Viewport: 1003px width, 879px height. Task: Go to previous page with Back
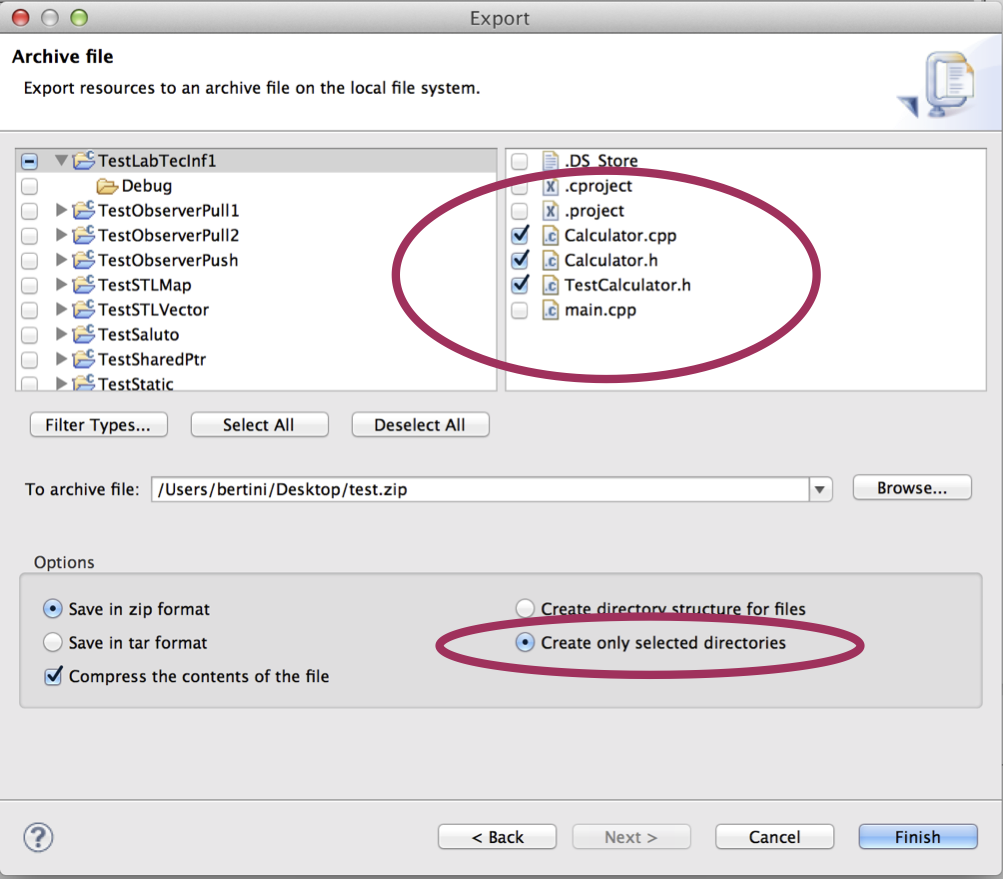pos(497,837)
